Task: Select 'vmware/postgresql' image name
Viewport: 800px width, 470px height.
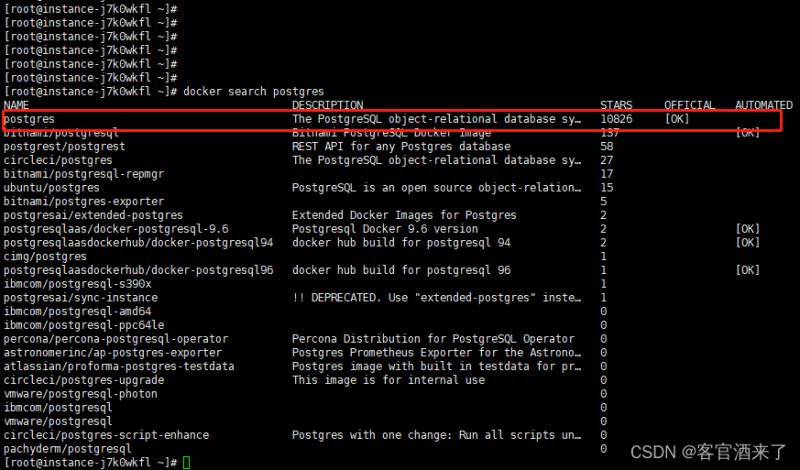Action: [58, 423]
